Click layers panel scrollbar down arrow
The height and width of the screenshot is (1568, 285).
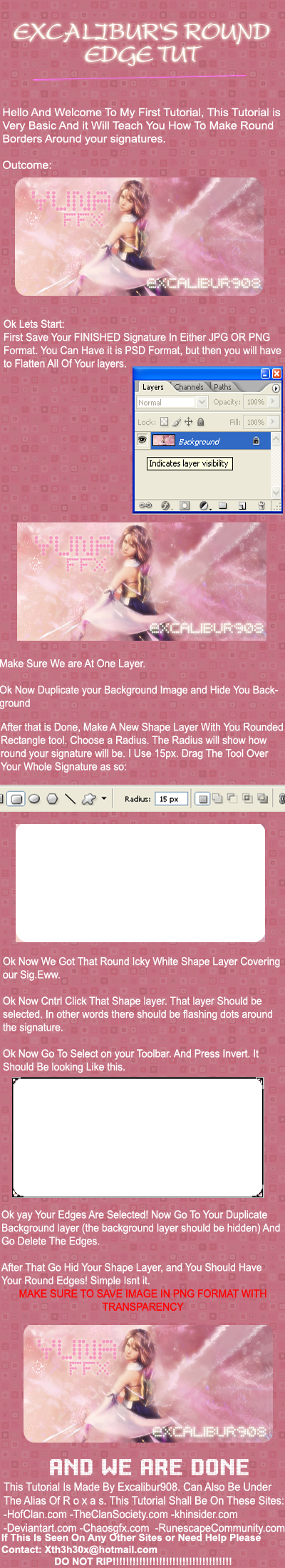click(276, 492)
